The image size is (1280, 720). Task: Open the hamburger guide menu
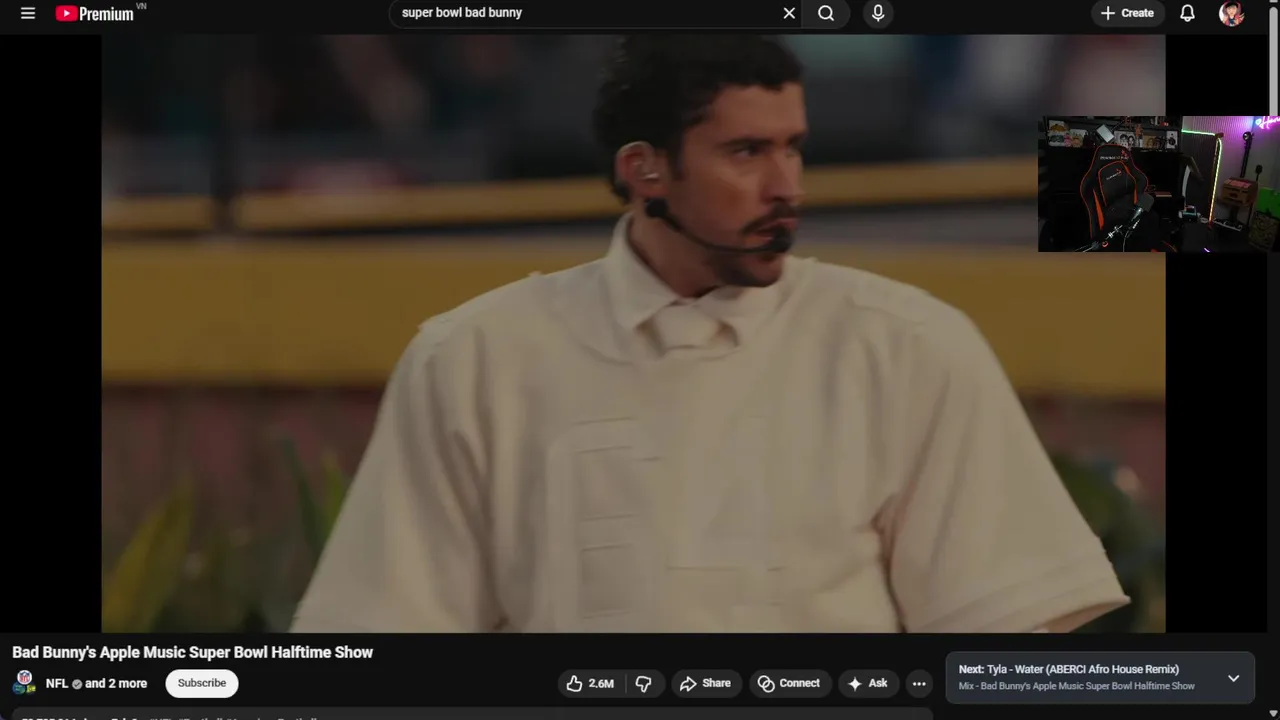[28, 13]
